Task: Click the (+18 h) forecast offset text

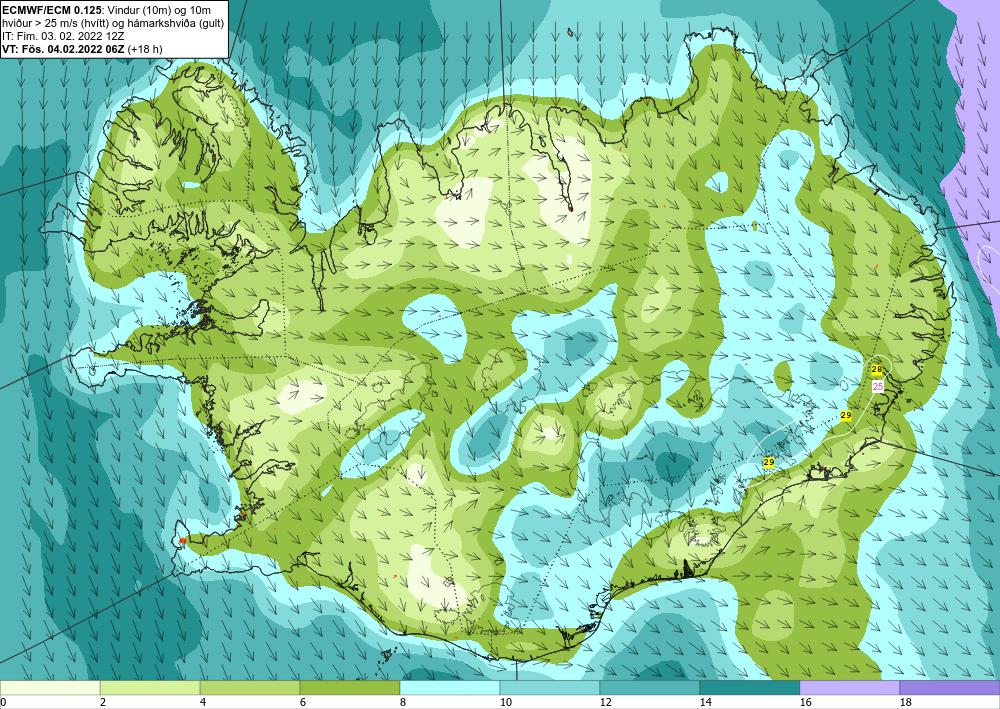Action: (x=145, y=48)
